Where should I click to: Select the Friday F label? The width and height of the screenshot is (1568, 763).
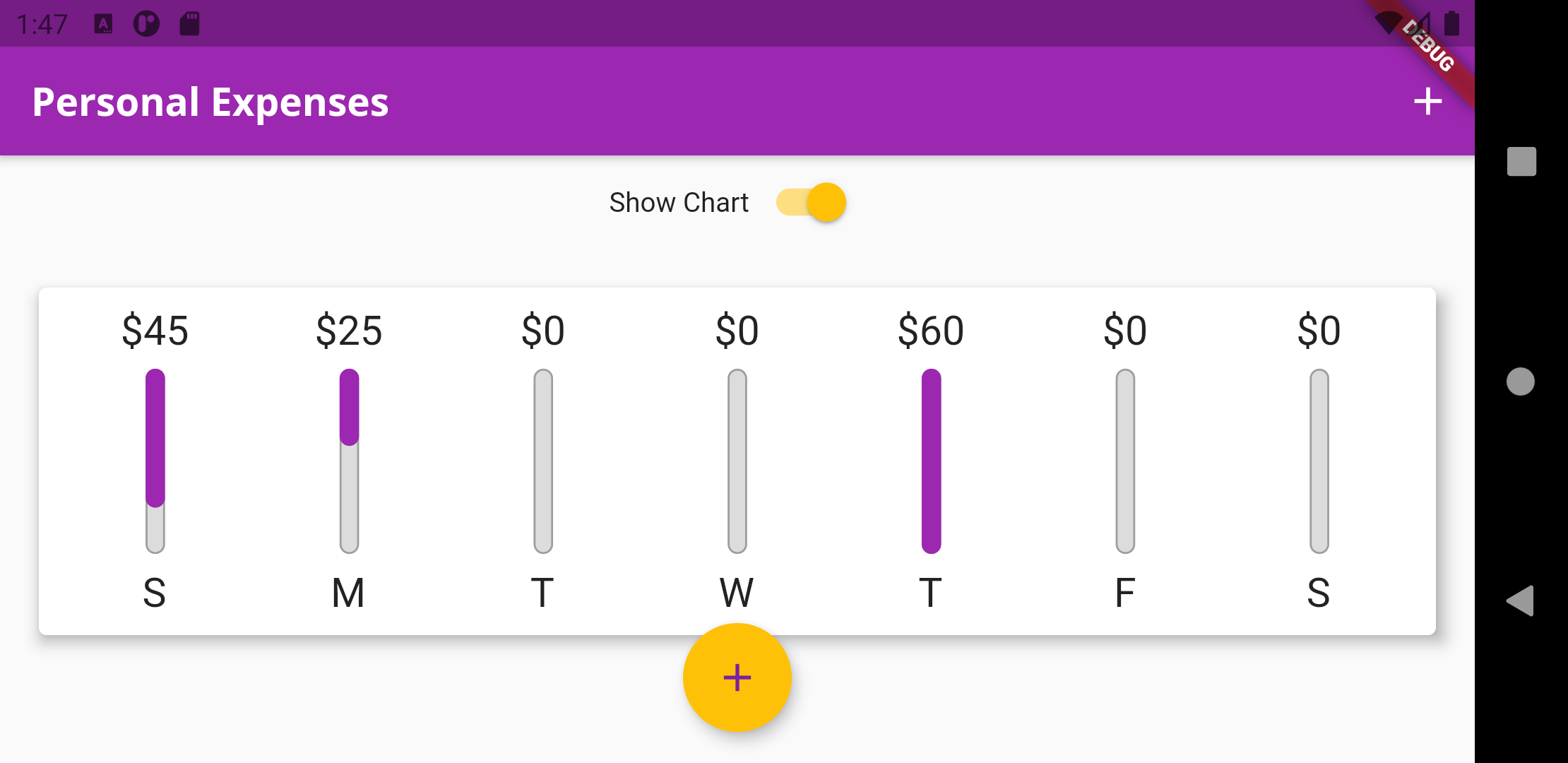[1124, 592]
